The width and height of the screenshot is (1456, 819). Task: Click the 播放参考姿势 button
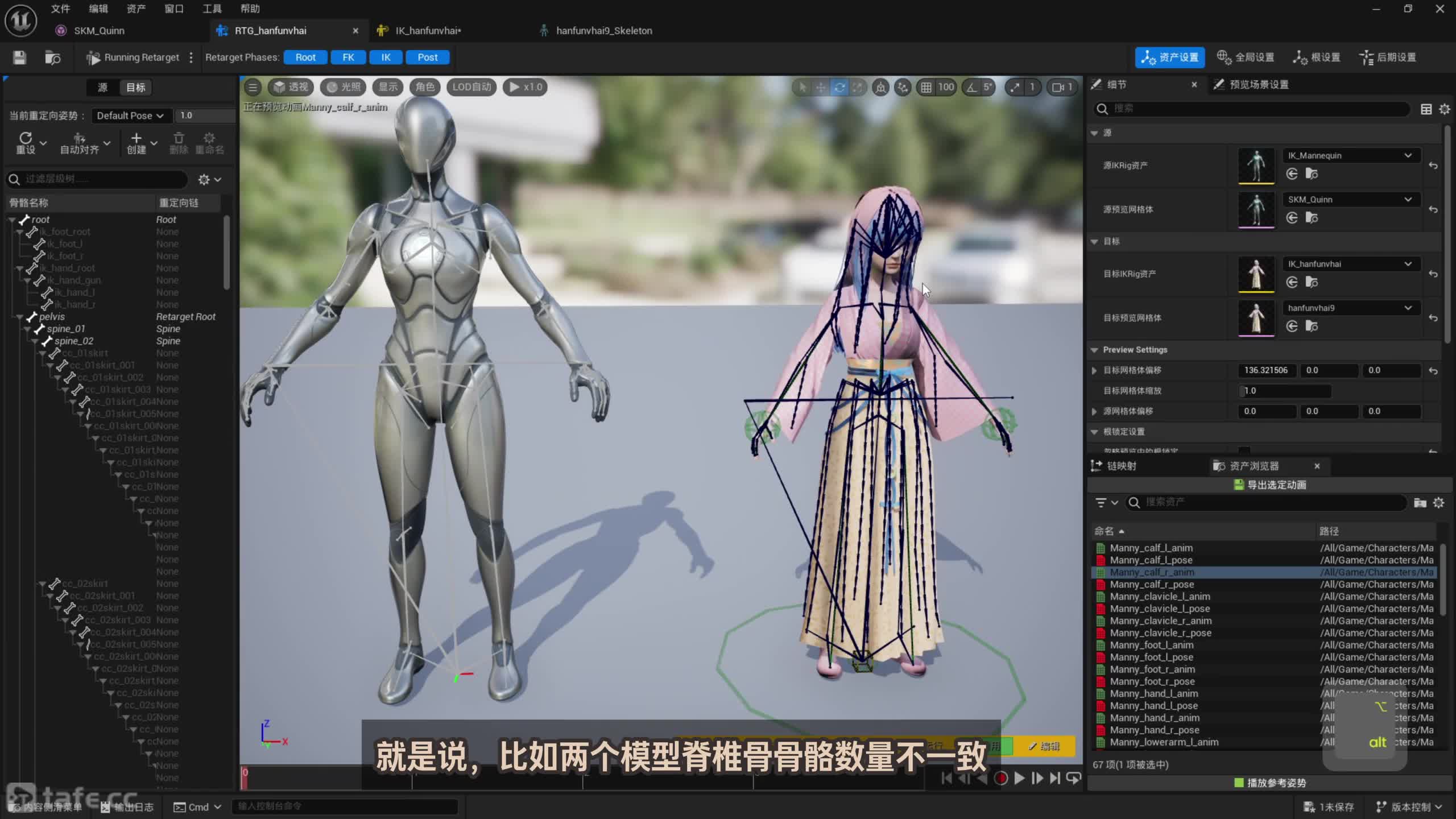(x=1270, y=783)
